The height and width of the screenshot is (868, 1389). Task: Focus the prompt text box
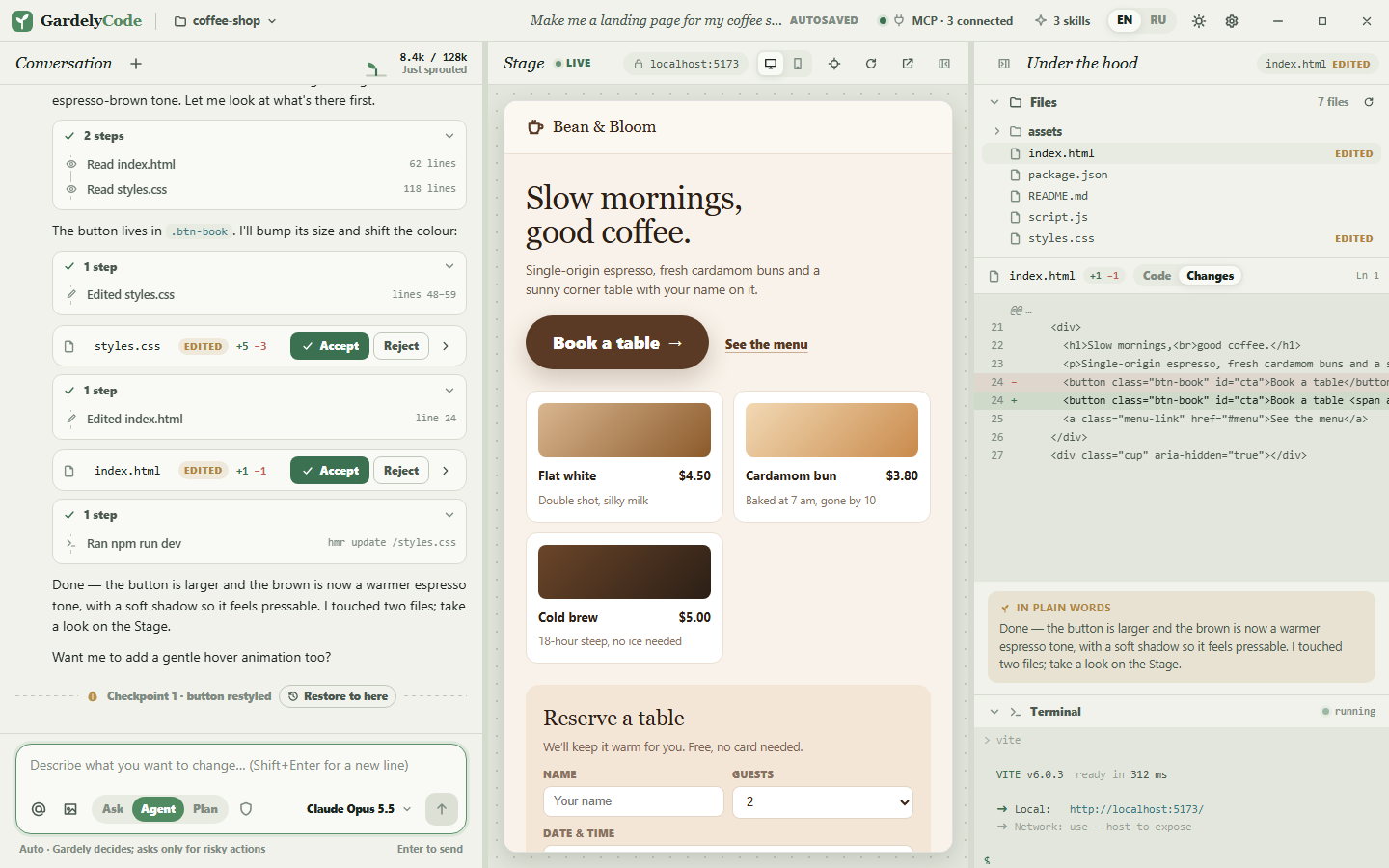coord(241,766)
